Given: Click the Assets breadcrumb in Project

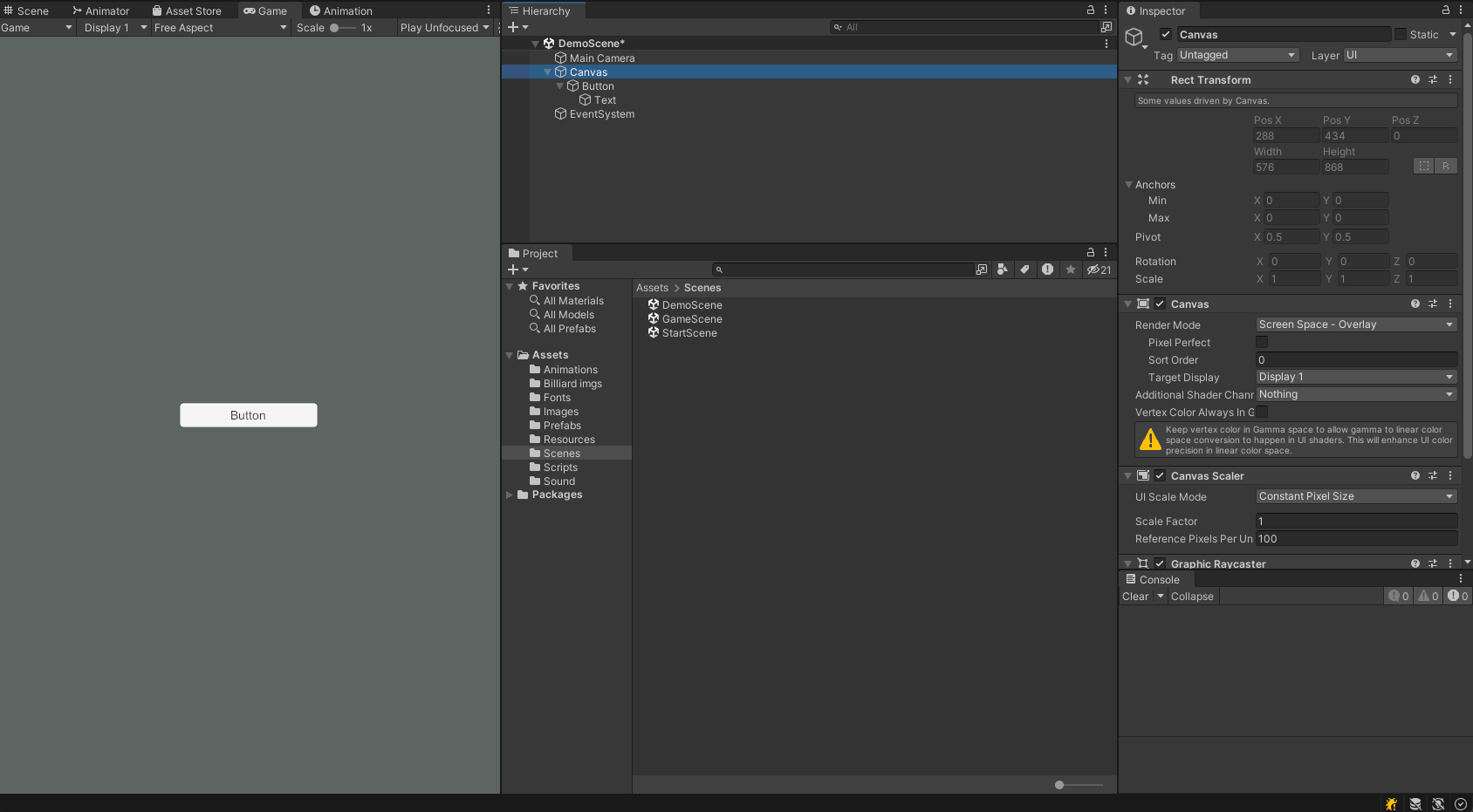Looking at the screenshot, I should pyautogui.click(x=652, y=288).
